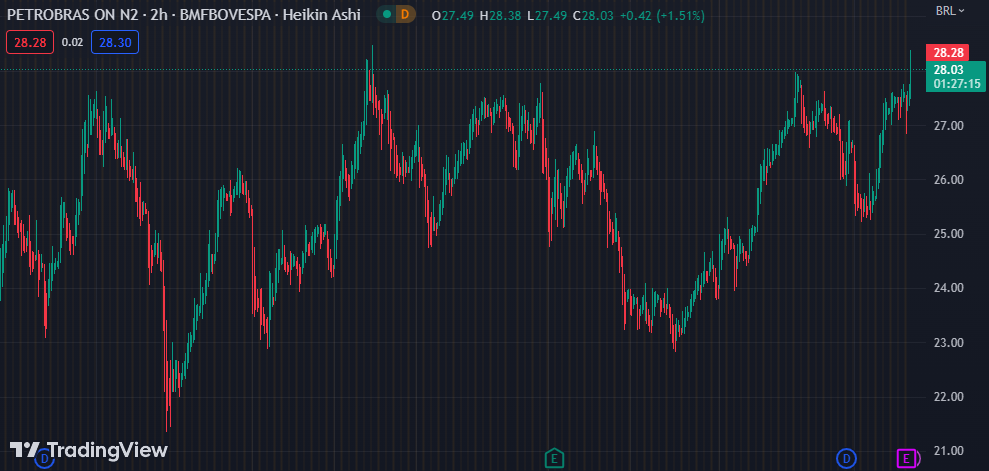
Task: Click the 26.00 price axis label
Action: coord(948,180)
